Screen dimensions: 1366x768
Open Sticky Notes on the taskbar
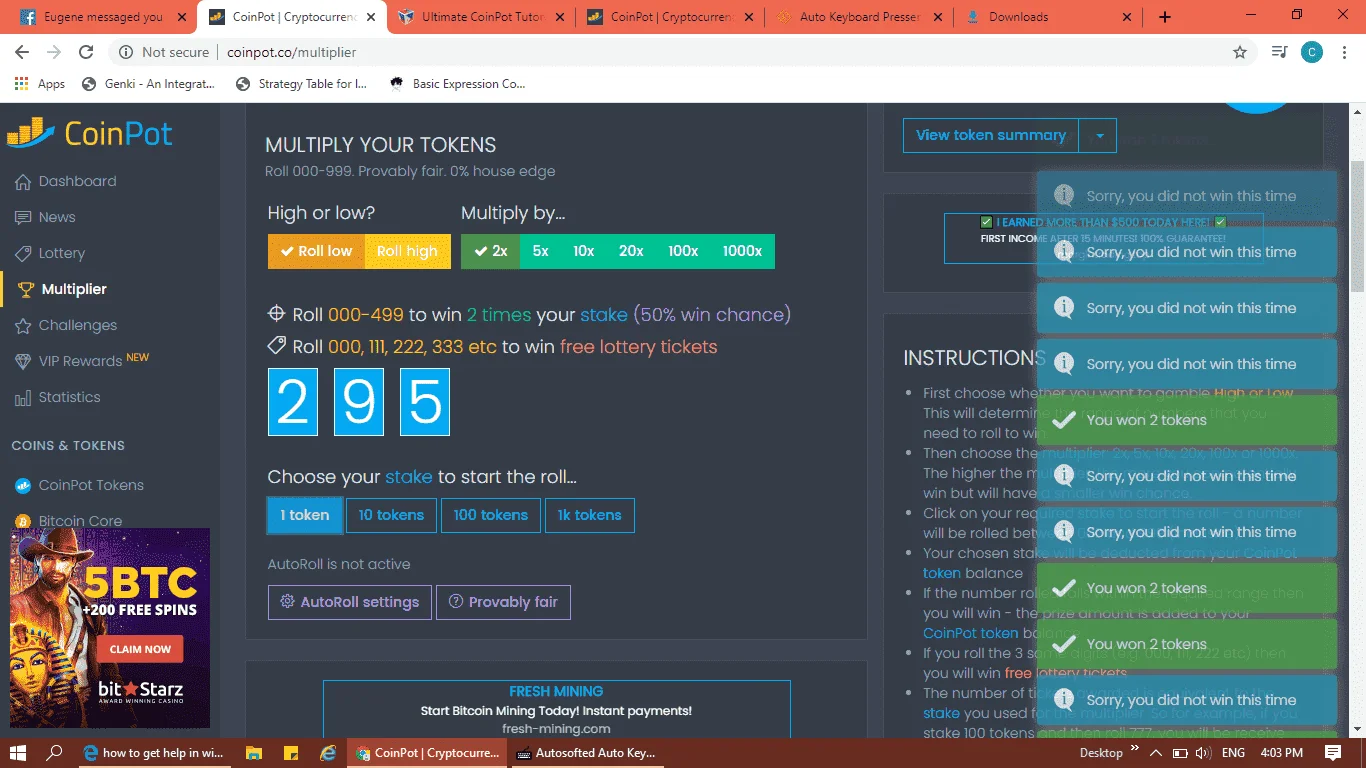[290, 752]
